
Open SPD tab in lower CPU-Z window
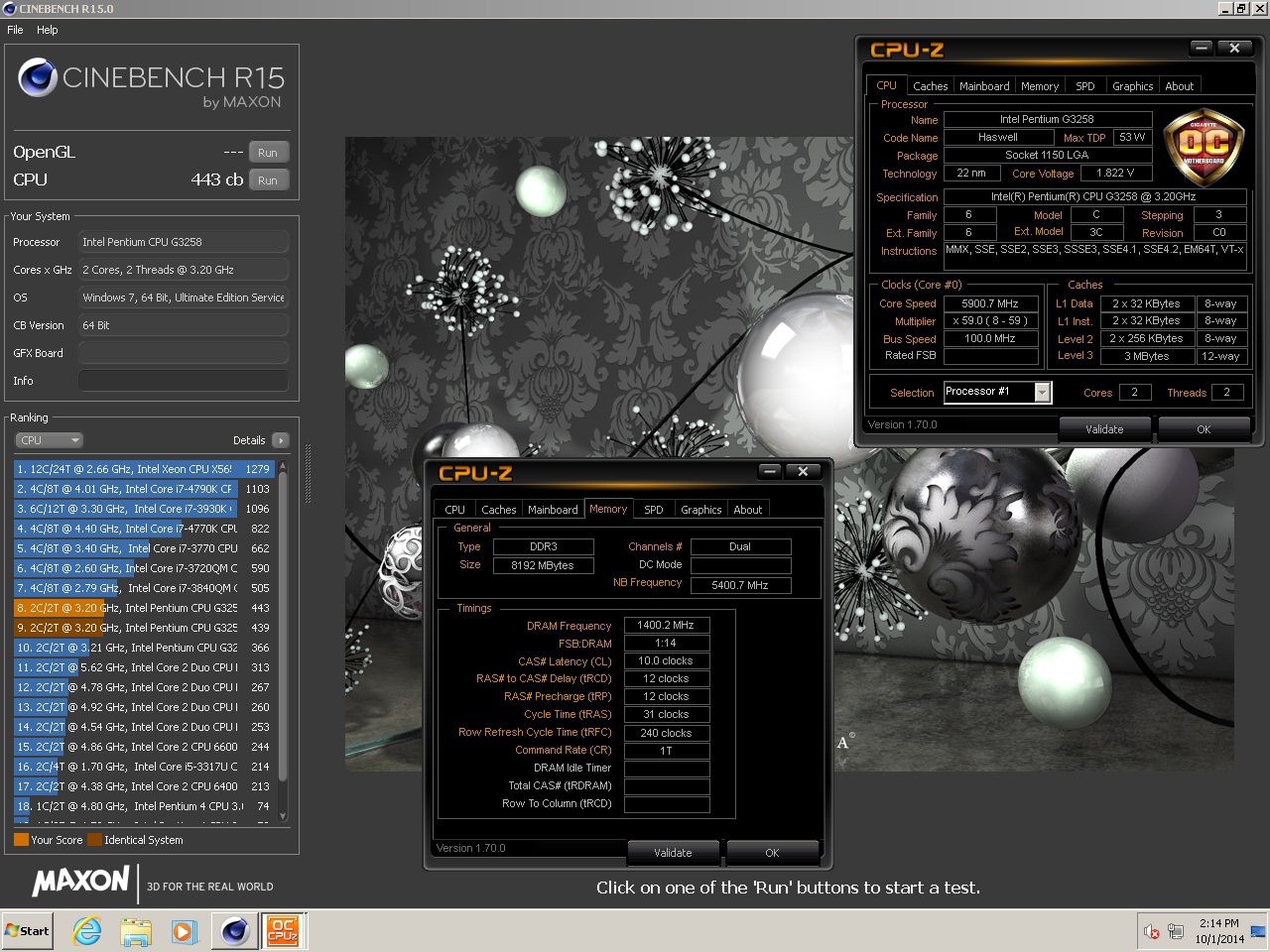coord(654,510)
